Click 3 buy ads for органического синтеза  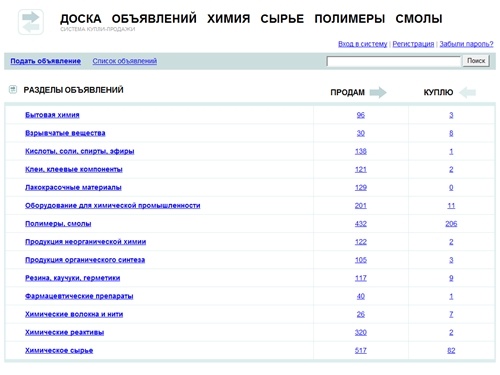click(451, 260)
